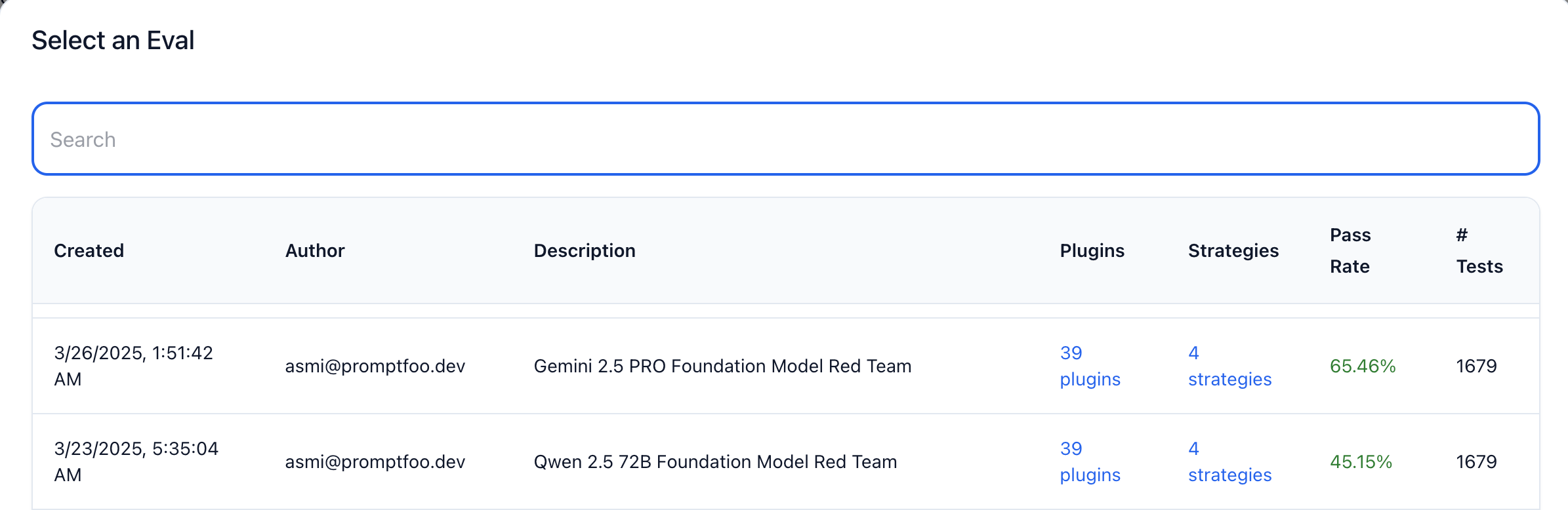The width and height of the screenshot is (1568, 510).
Task: Open 39 plugins link in Gemini row
Action: (1090, 366)
